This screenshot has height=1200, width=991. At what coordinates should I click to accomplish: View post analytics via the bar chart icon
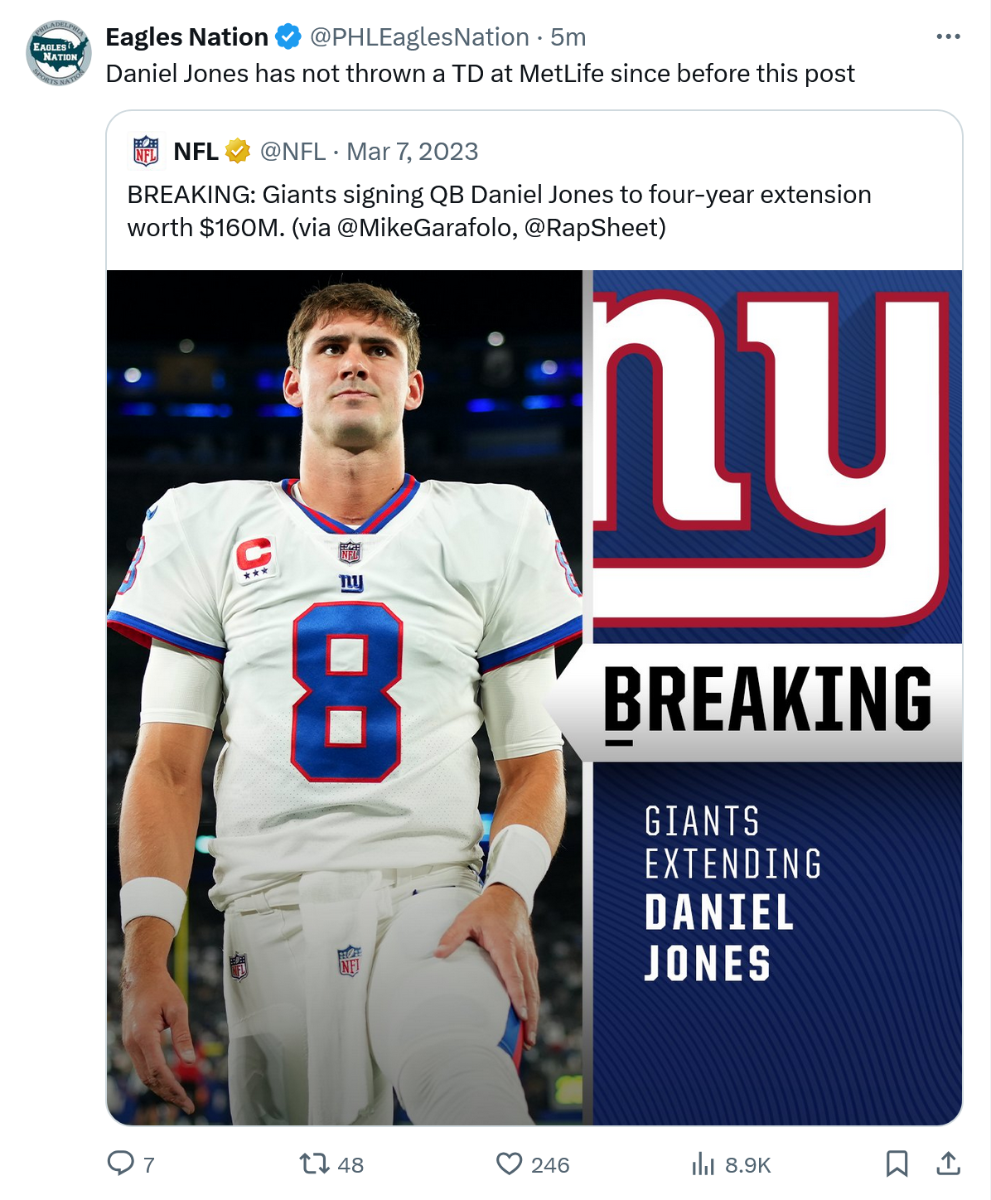(704, 1163)
